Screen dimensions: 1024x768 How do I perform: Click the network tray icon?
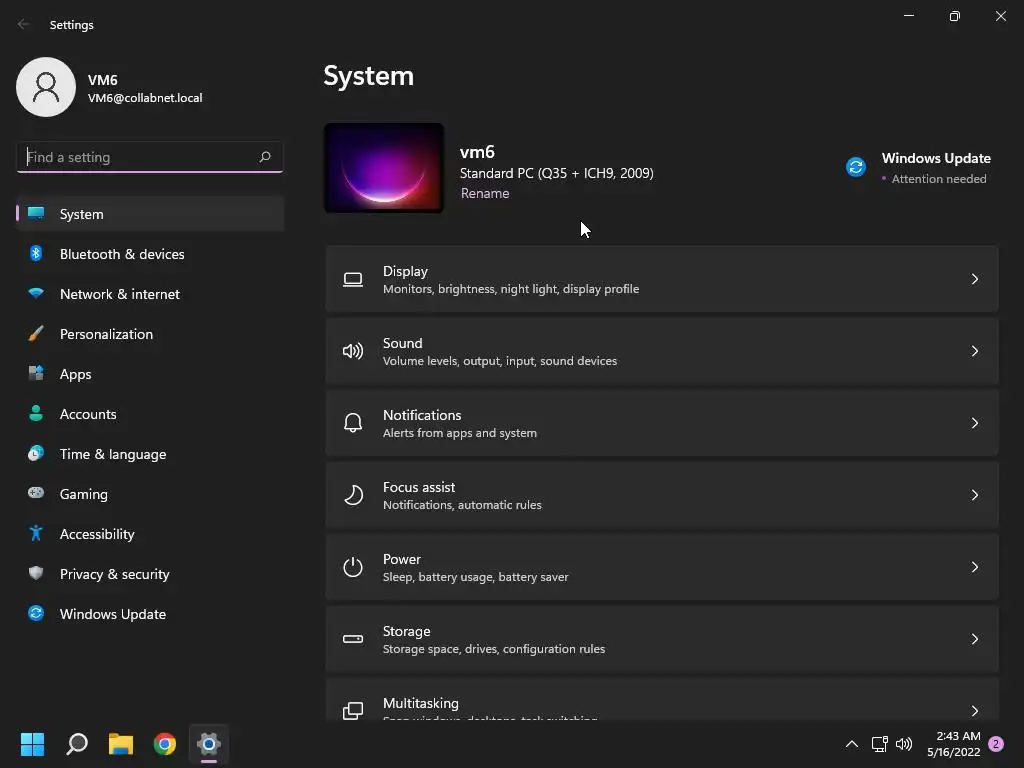(x=879, y=744)
